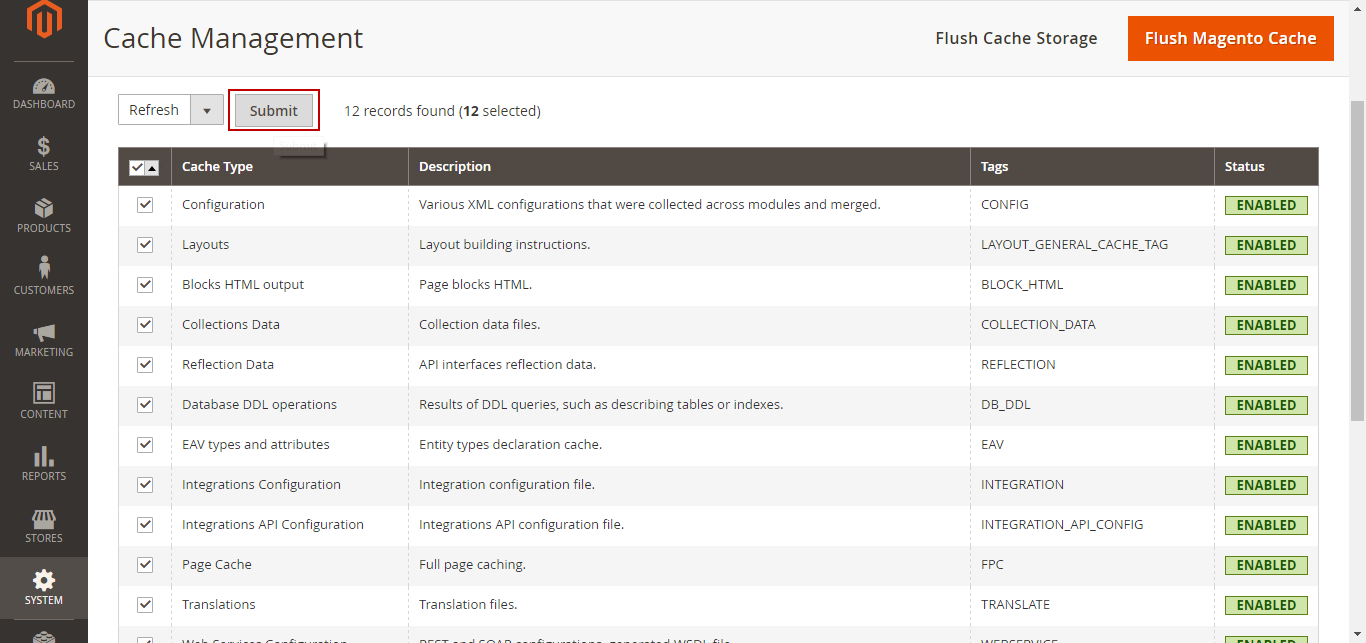
Task: Open the Customers person icon
Action: [x=44, y=269]
